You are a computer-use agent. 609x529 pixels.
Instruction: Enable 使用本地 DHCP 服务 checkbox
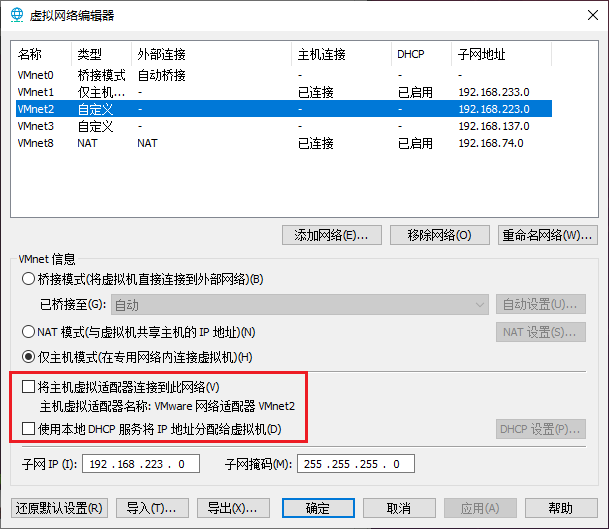(x=28, y=429)
